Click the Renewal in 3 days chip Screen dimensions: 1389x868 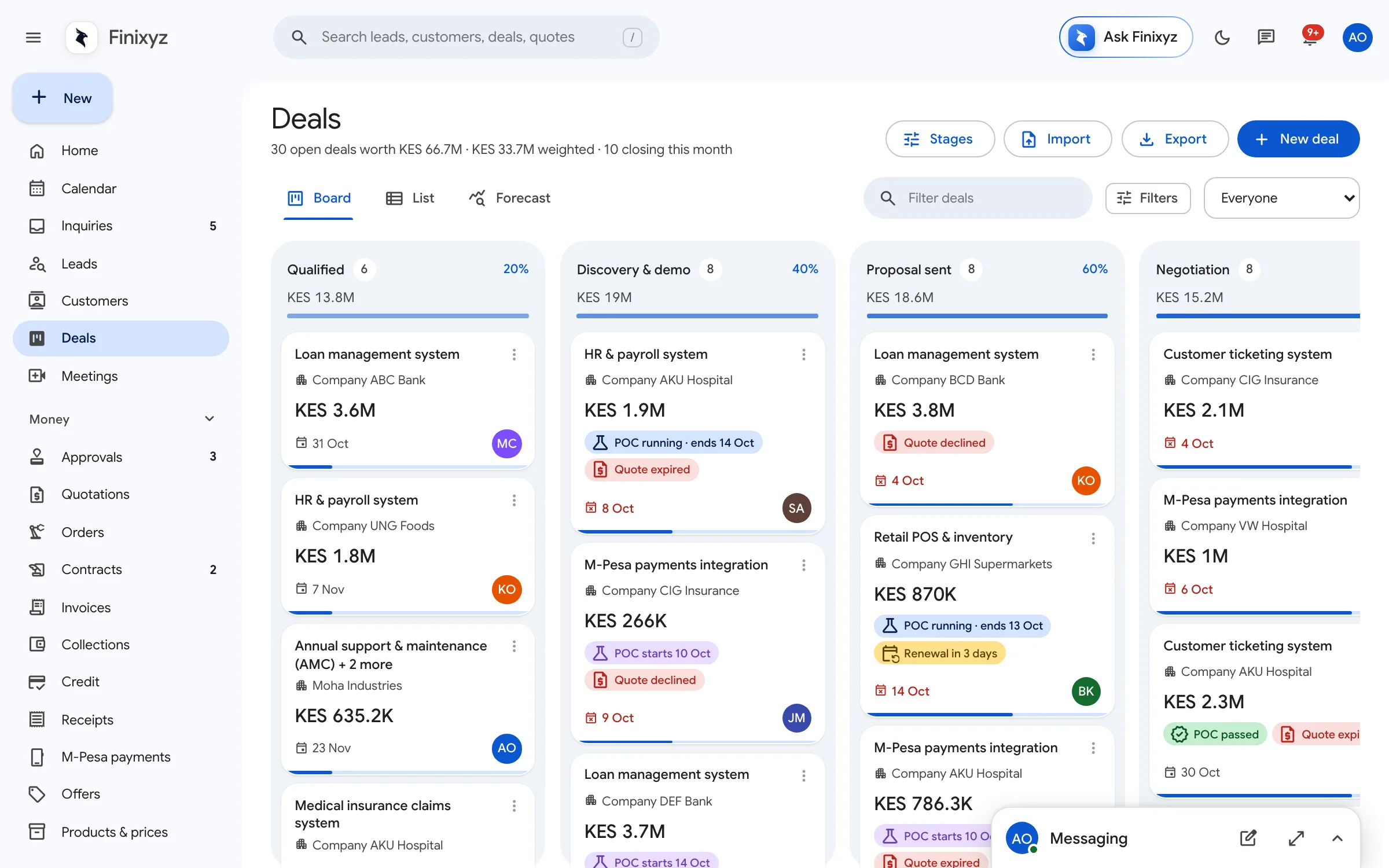click(939, 653)
